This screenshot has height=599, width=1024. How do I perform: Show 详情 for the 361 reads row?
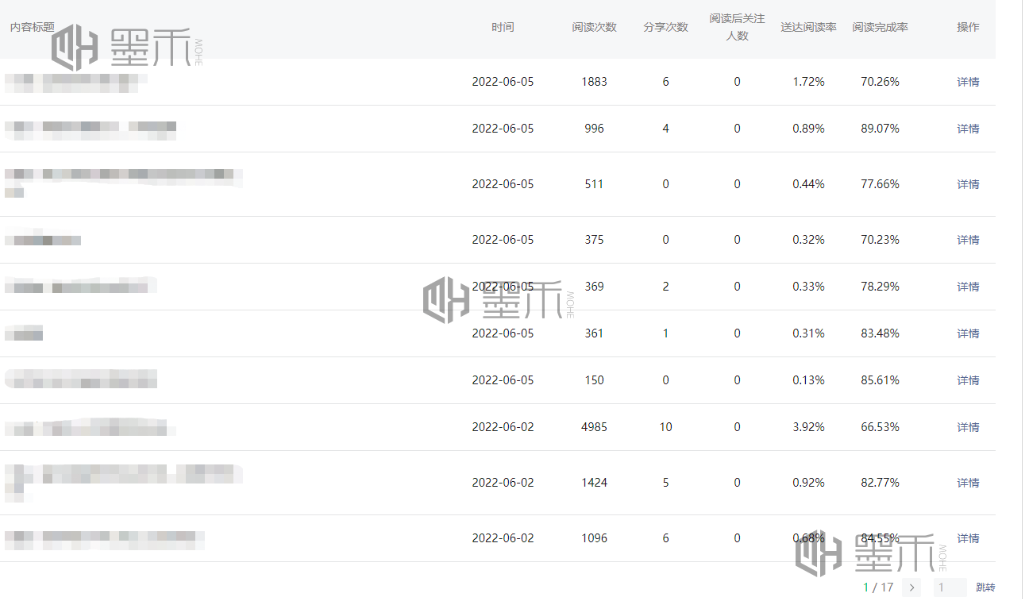(x=967, y=334)
